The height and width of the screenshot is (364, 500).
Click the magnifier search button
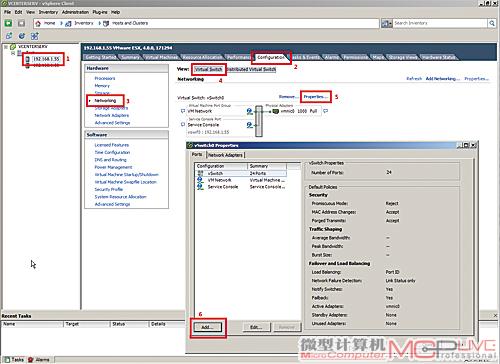[492, 23]
